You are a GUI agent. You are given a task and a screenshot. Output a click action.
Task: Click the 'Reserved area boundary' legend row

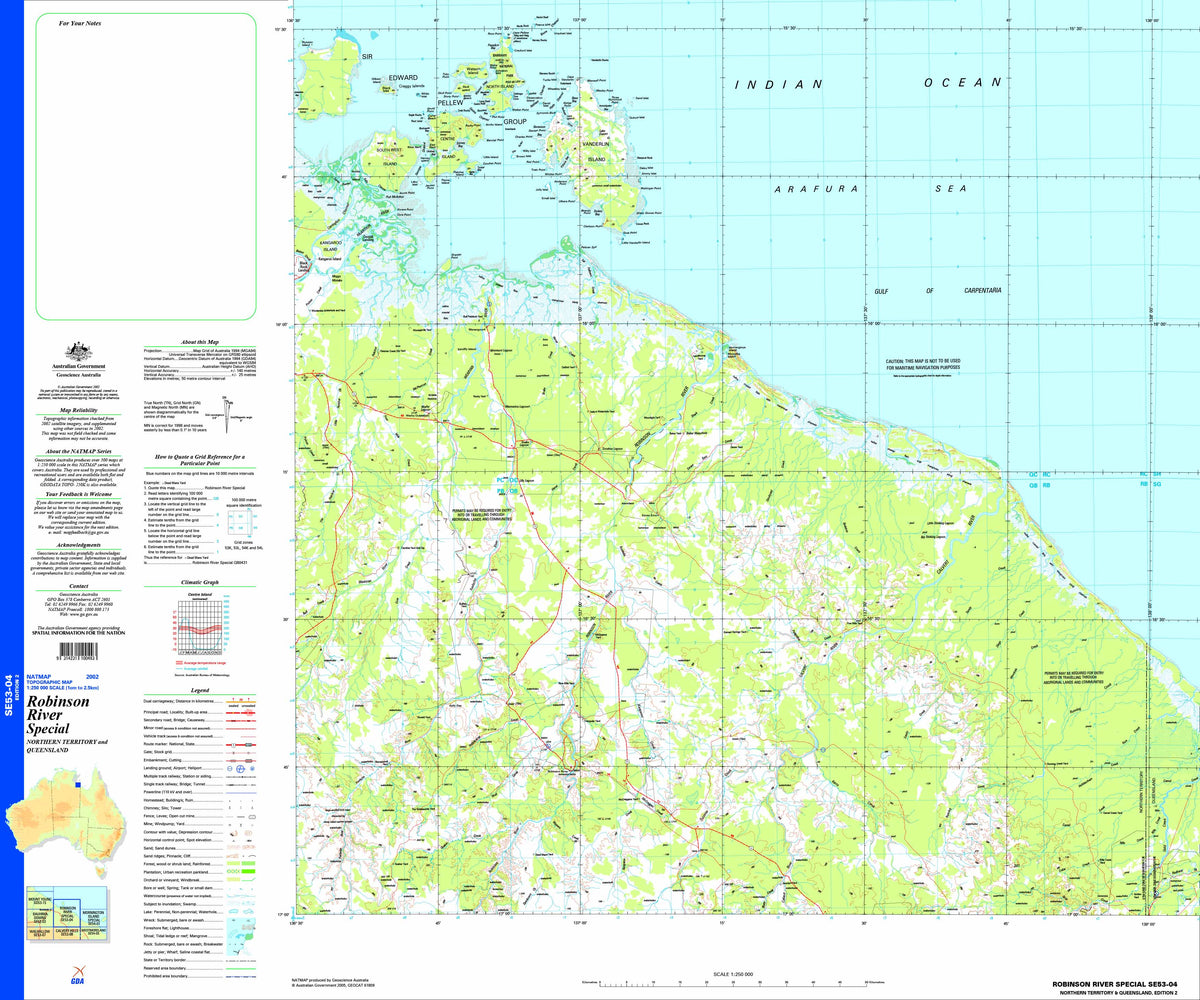coord(200,968)
